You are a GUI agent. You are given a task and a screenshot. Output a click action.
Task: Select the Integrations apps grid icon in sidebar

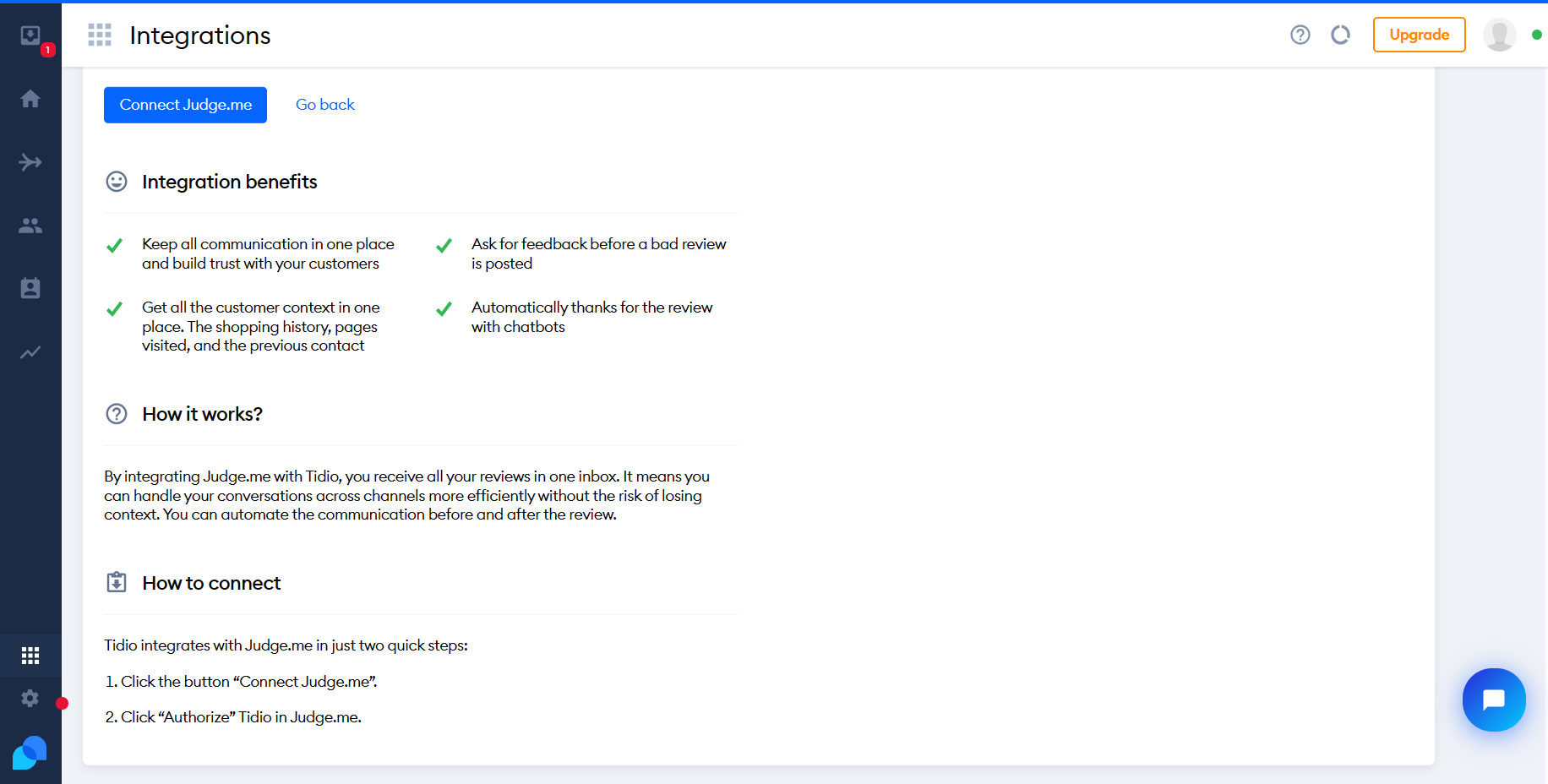[30, 656]
